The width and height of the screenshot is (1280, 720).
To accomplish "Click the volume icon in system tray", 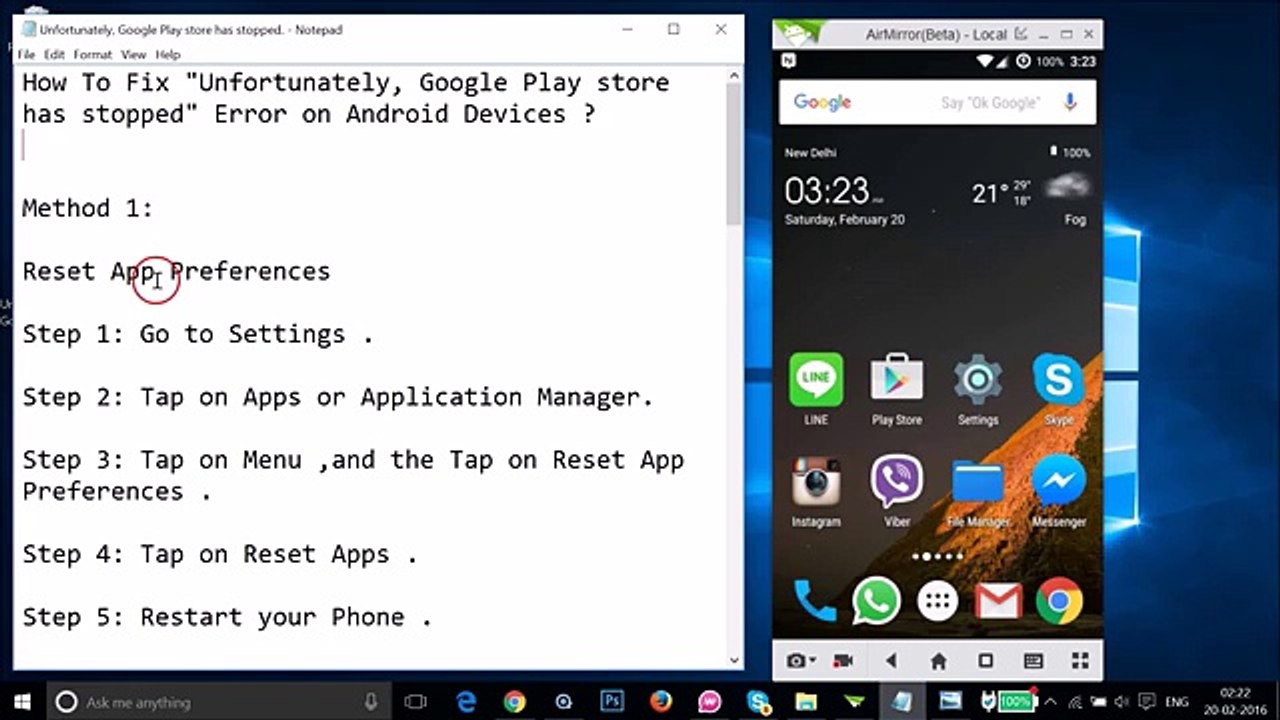I will (1122, 702).
